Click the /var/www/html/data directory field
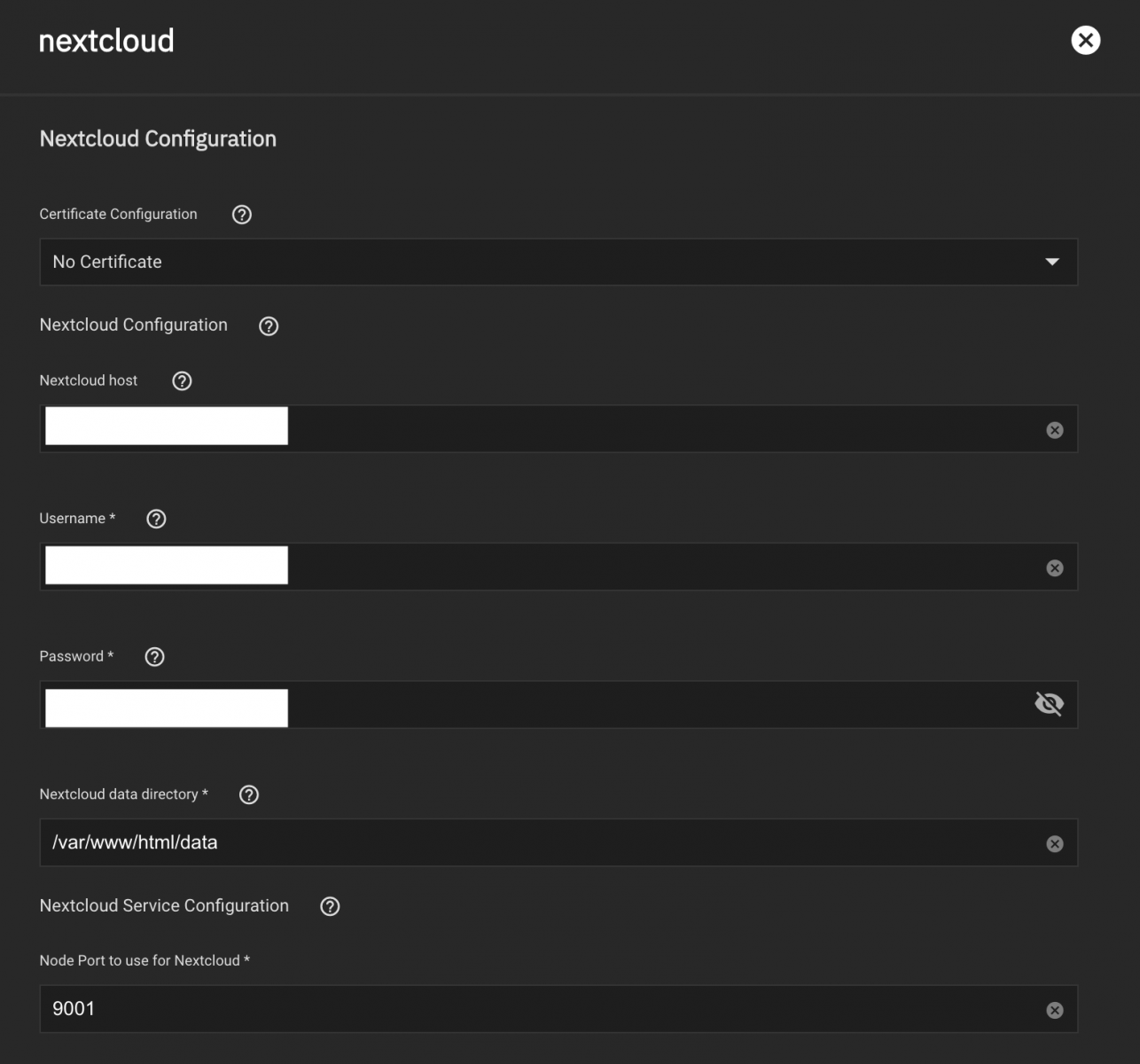 (x=532, y=843)
